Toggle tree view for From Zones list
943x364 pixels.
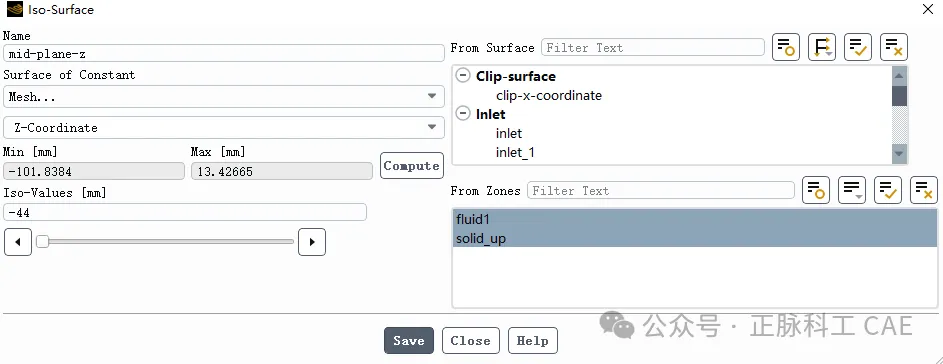pos(816,190)
